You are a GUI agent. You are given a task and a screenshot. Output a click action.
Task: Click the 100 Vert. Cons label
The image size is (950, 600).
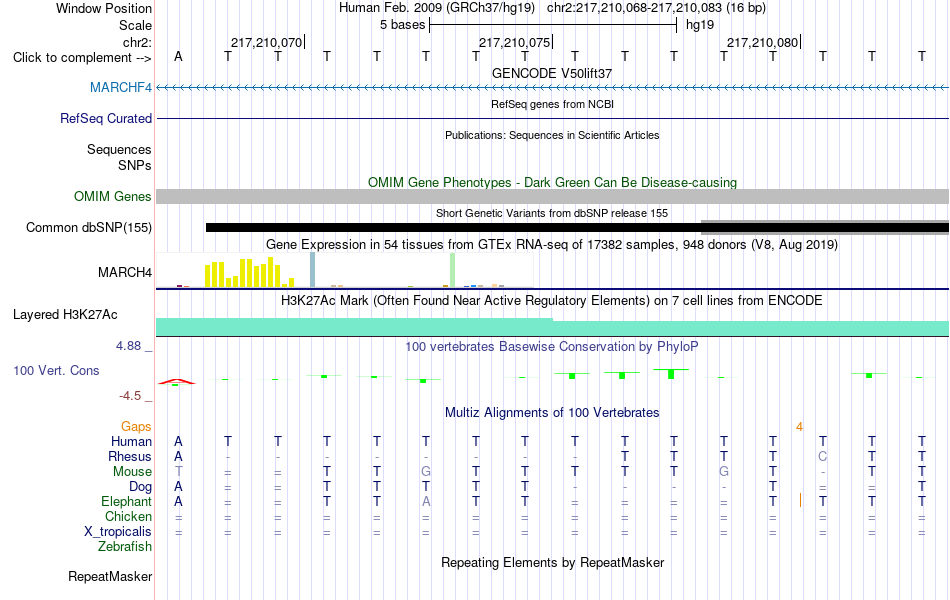(56, 370)
